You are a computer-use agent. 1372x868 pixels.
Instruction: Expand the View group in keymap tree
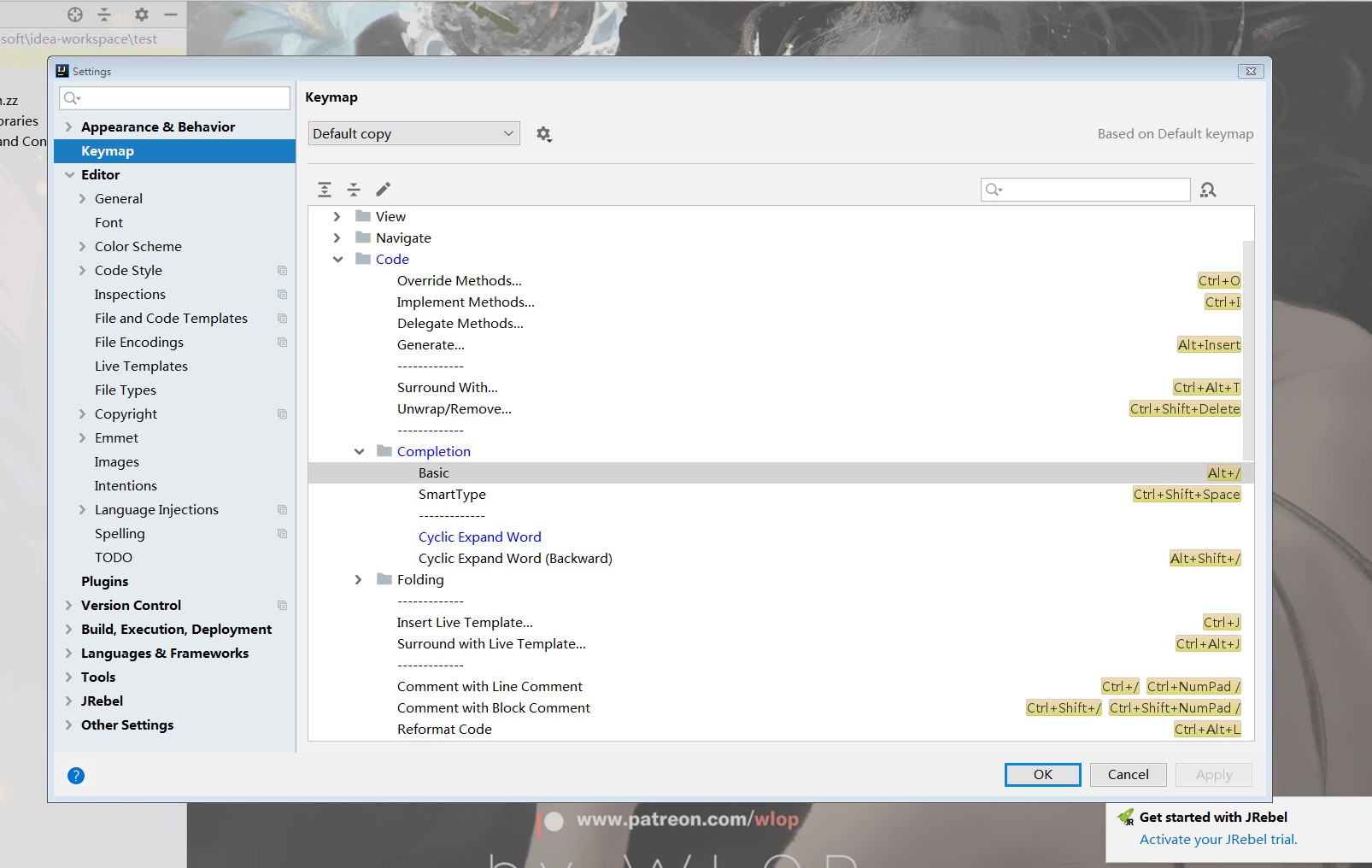[x=337, y=216]
